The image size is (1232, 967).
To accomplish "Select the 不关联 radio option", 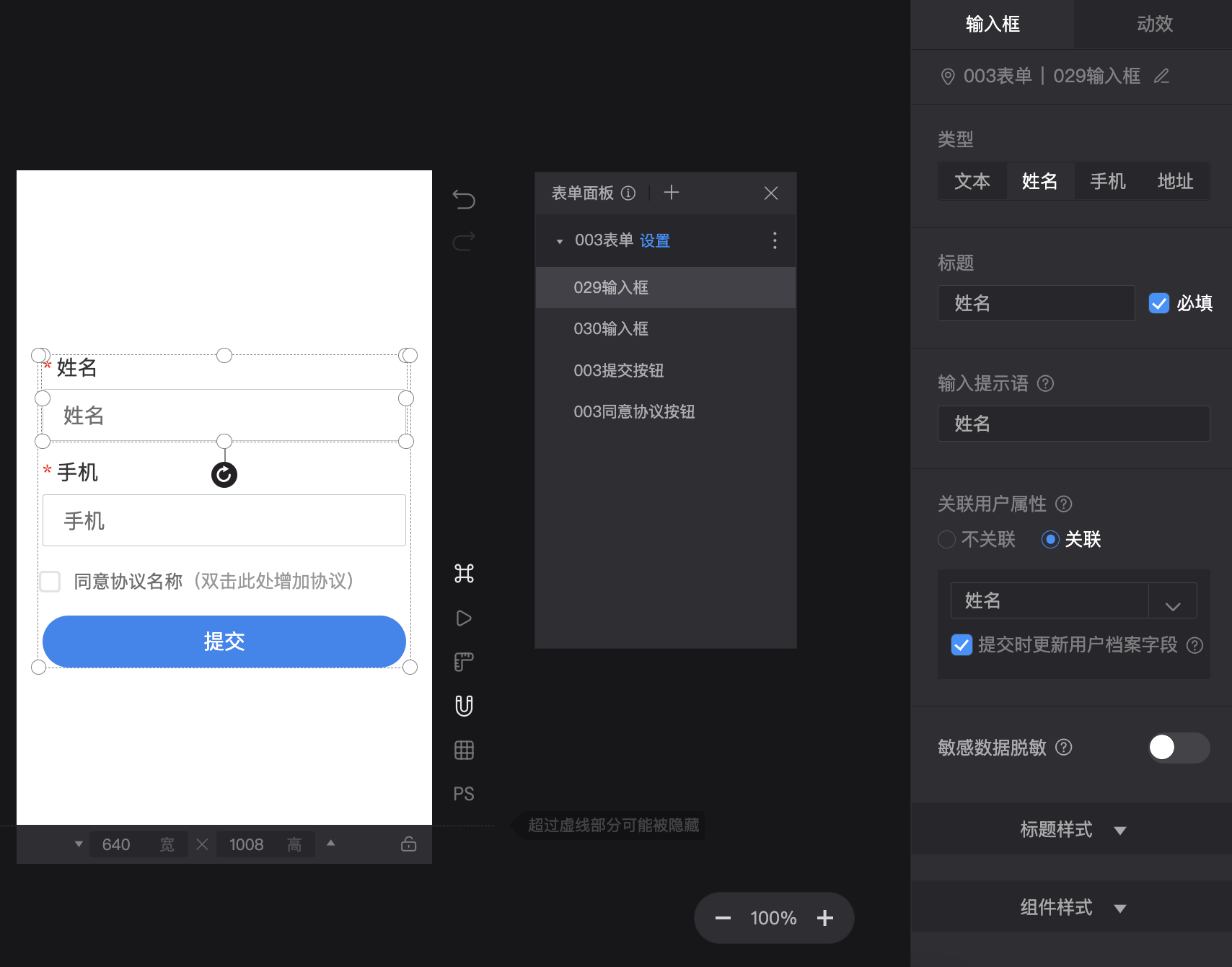I will click(946, 539).
